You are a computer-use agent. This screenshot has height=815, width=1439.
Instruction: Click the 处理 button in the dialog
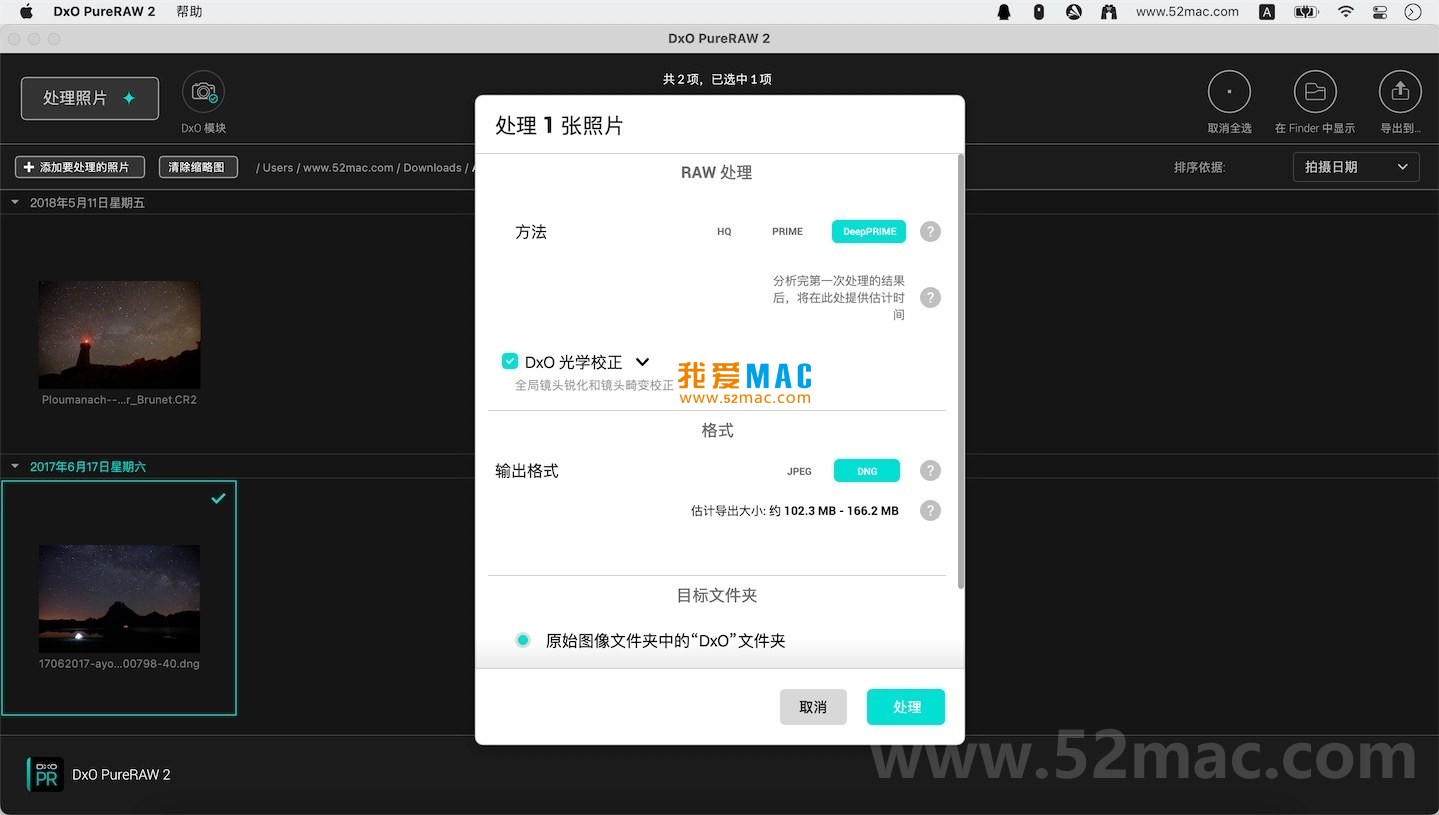pos(906,707)
